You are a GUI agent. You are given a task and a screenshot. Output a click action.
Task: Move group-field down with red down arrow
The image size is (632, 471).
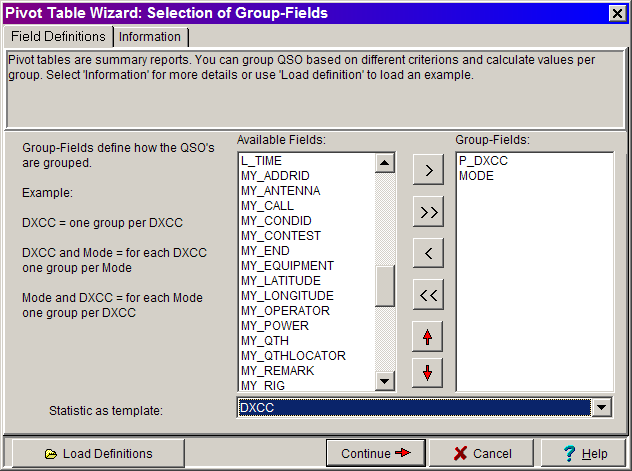427,373
